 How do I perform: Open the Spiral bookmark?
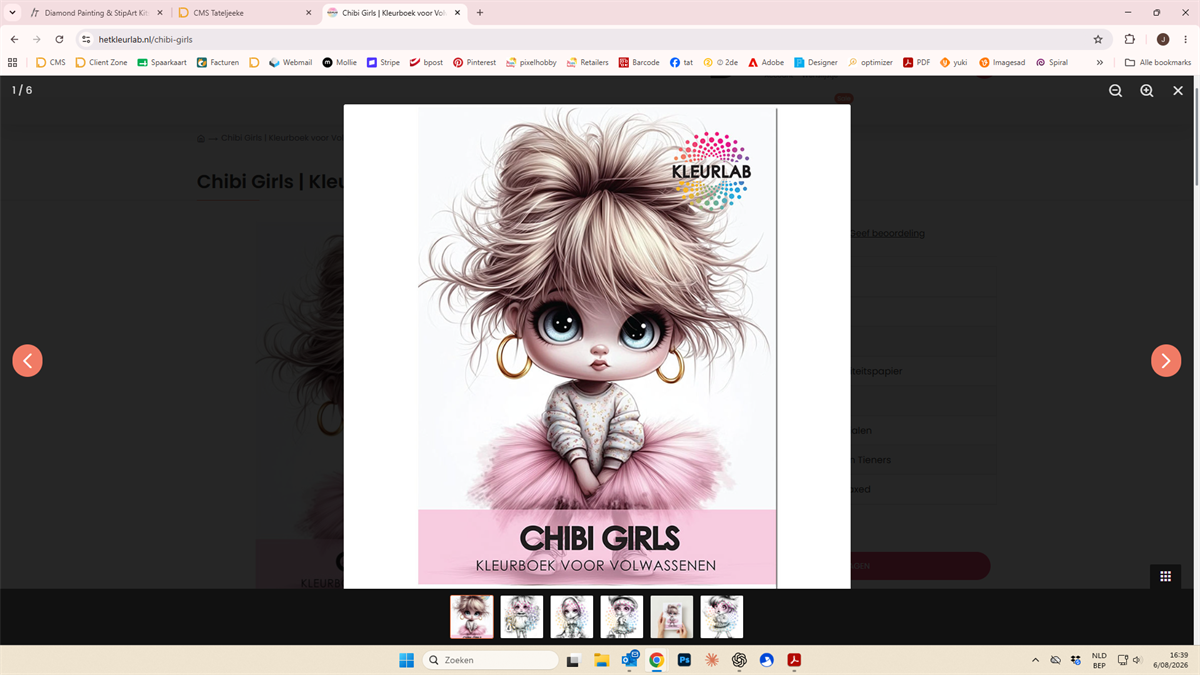[1051, 62]
